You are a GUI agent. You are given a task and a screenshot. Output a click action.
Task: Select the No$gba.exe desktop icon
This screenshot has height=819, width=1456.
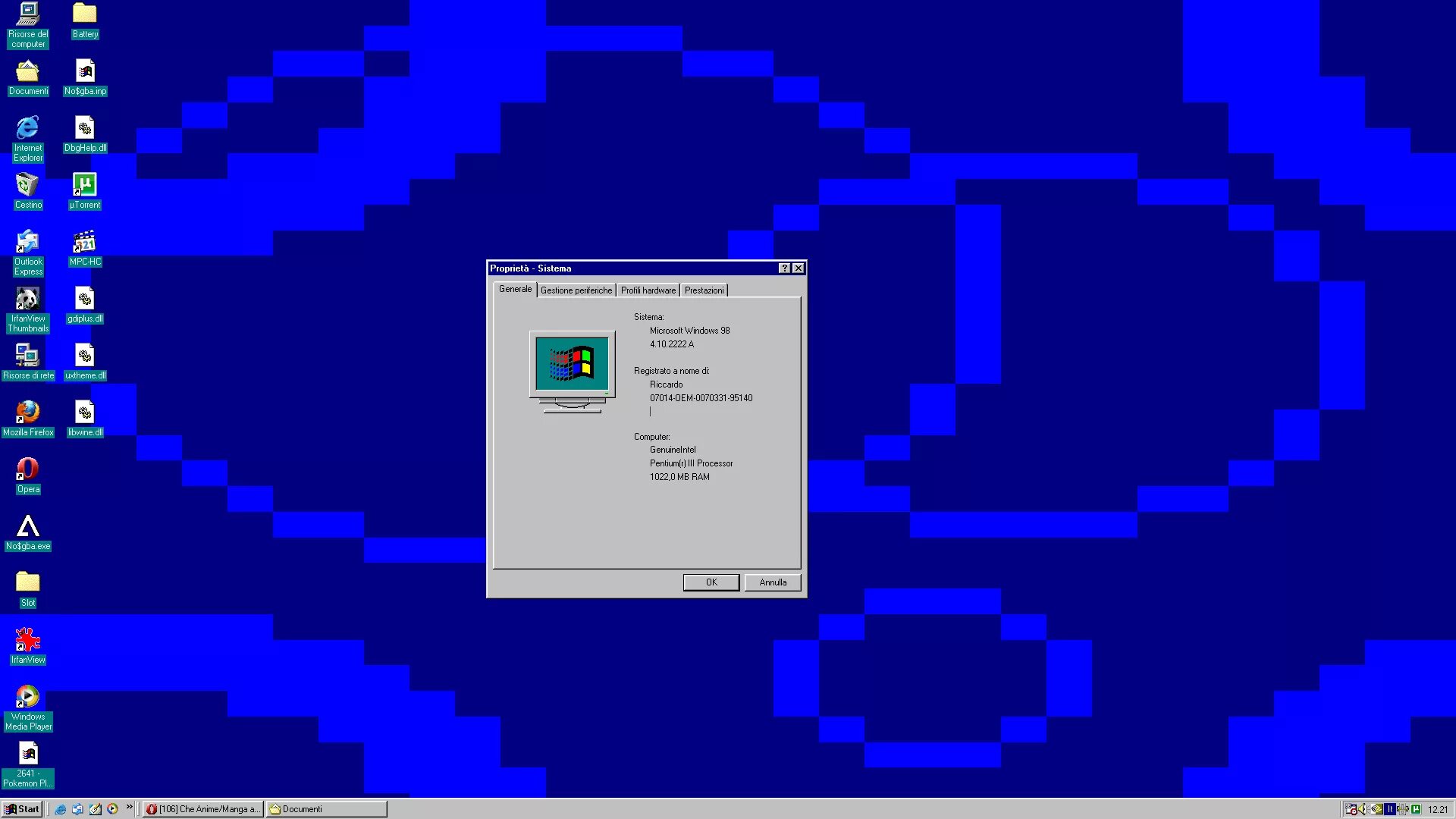click(x=28, y=532)
